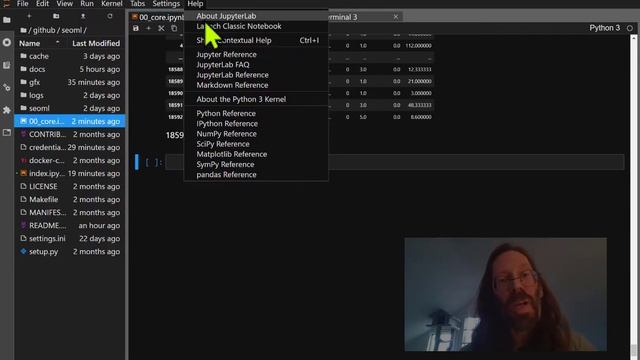Select the logs folder
Viewport: 640px width, 360px height.
(70, 95)
